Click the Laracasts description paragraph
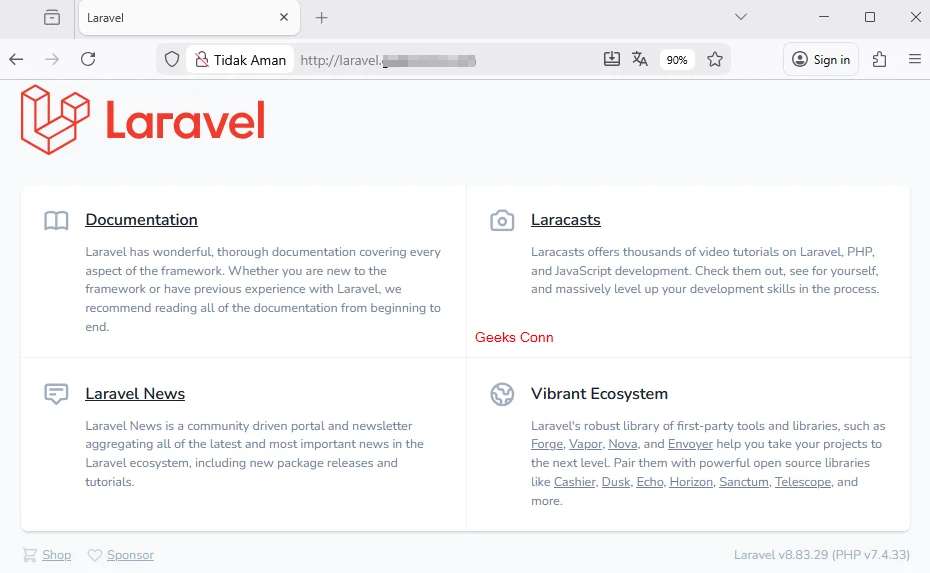 tap(705, 270)
